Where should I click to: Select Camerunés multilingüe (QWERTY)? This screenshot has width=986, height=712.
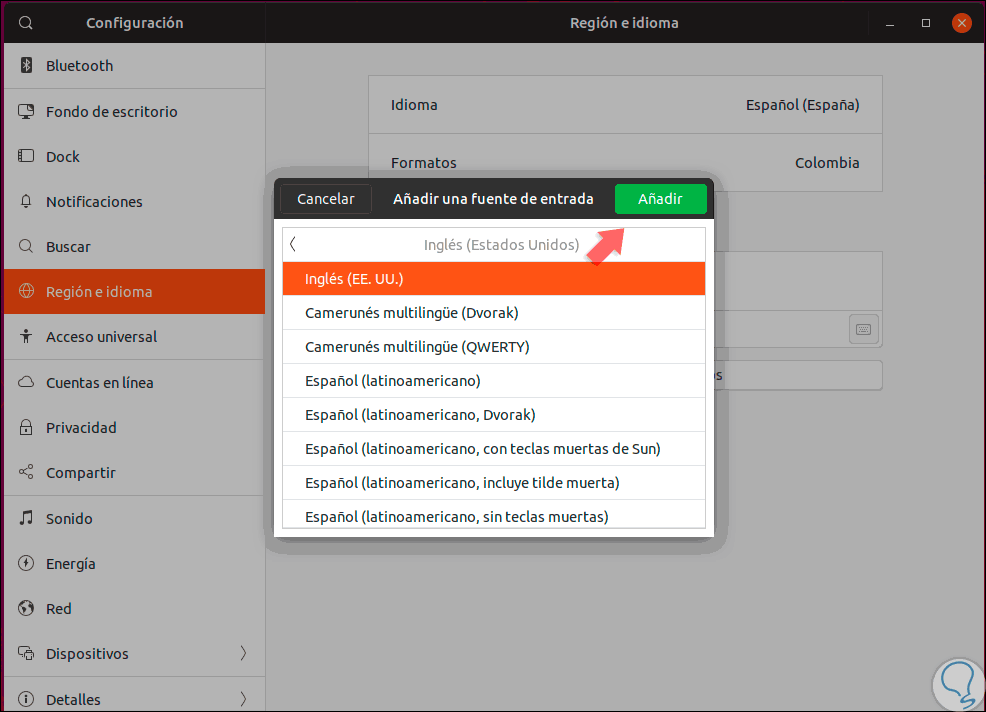pyautogui.click(x=494, y=347)
